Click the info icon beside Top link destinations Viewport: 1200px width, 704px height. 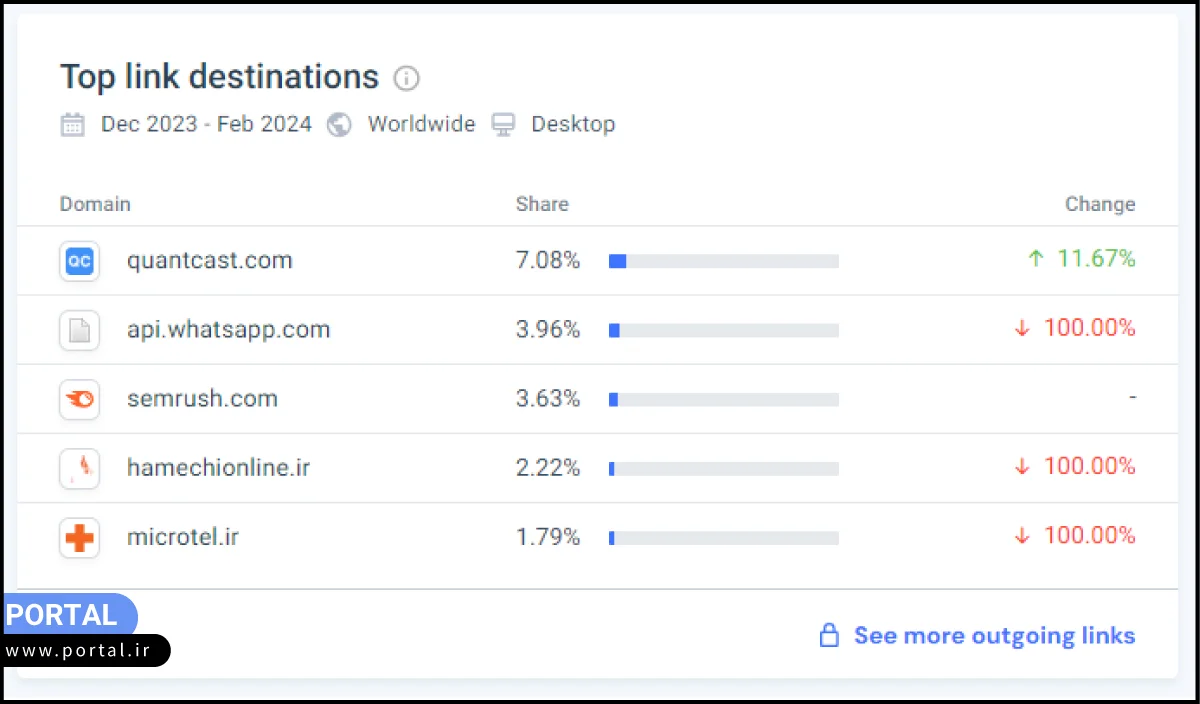[x=406, y=78]
